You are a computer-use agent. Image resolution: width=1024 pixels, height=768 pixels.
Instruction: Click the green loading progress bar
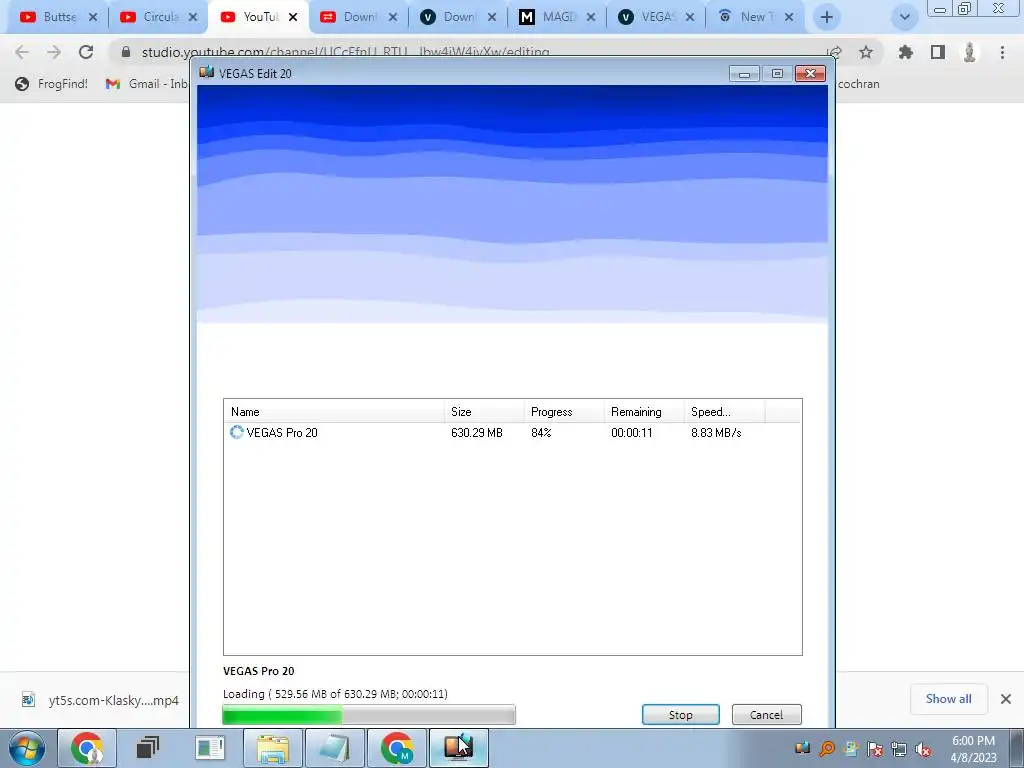click(x=369, y=714)
